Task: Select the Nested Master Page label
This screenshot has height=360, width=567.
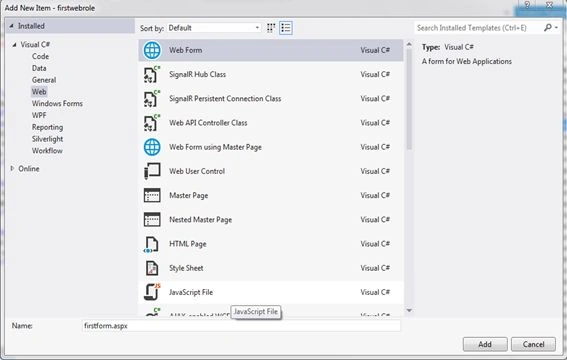Action: (x=200, y=220)
